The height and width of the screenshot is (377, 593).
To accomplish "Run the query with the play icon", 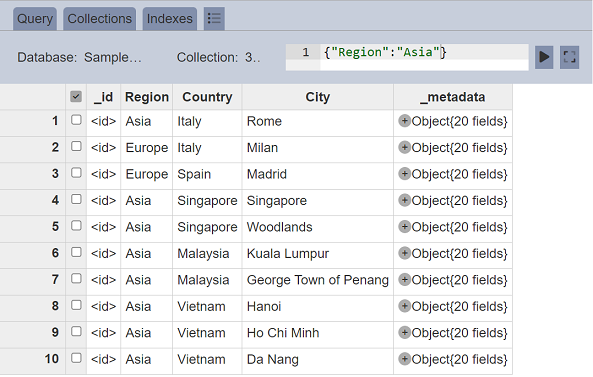I will (544, 57).
